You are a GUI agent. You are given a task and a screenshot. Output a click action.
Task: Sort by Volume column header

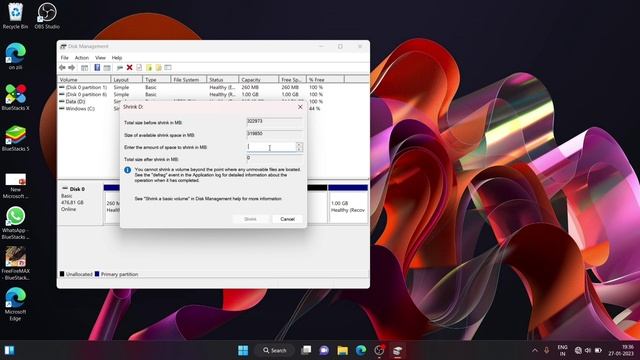point(84,80)
